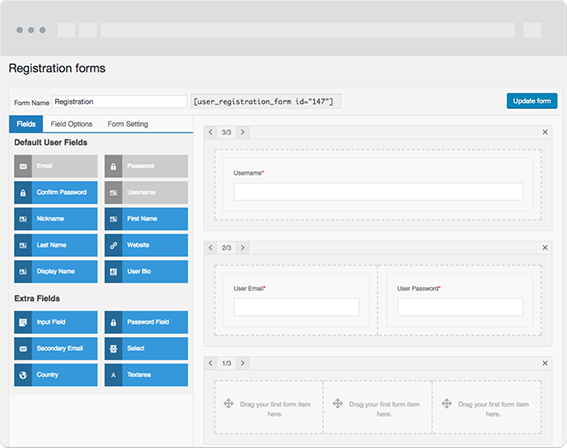567x448 pixels.
Task: Add the Nickname field button
Action: coord(56,219)
